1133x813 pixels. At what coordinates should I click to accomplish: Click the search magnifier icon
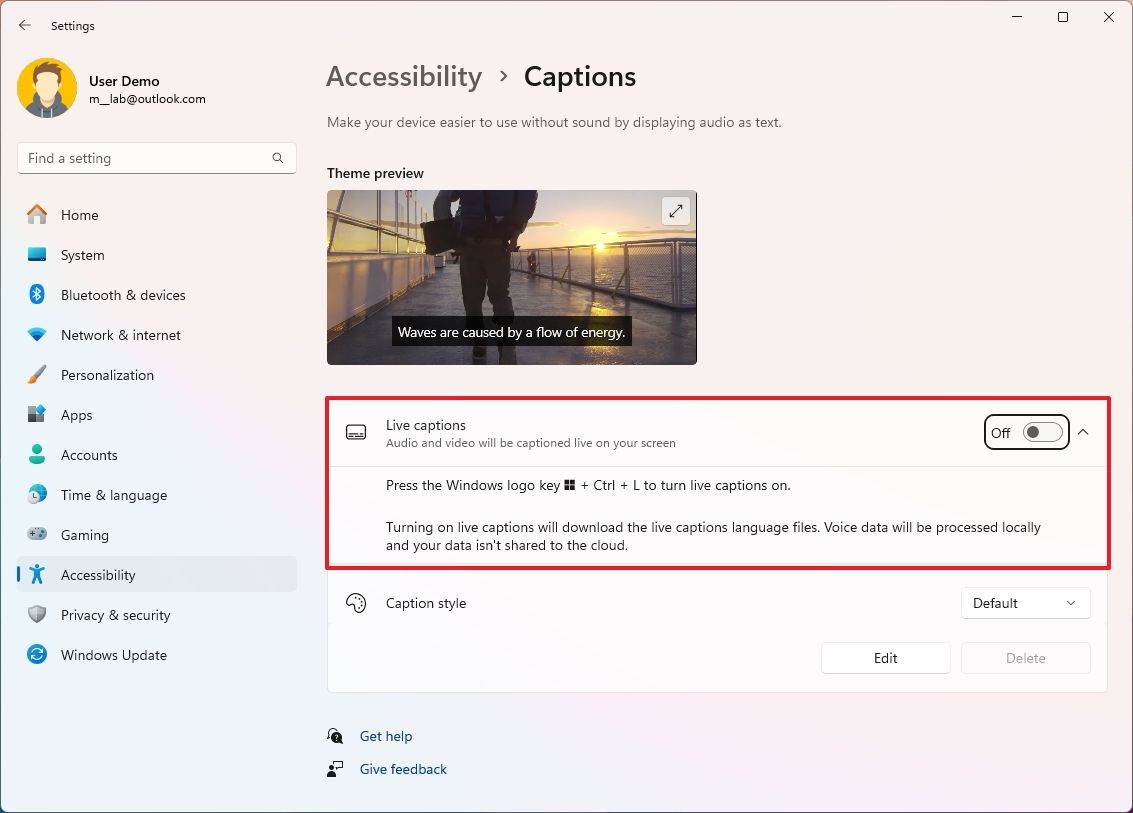point(277,158)
